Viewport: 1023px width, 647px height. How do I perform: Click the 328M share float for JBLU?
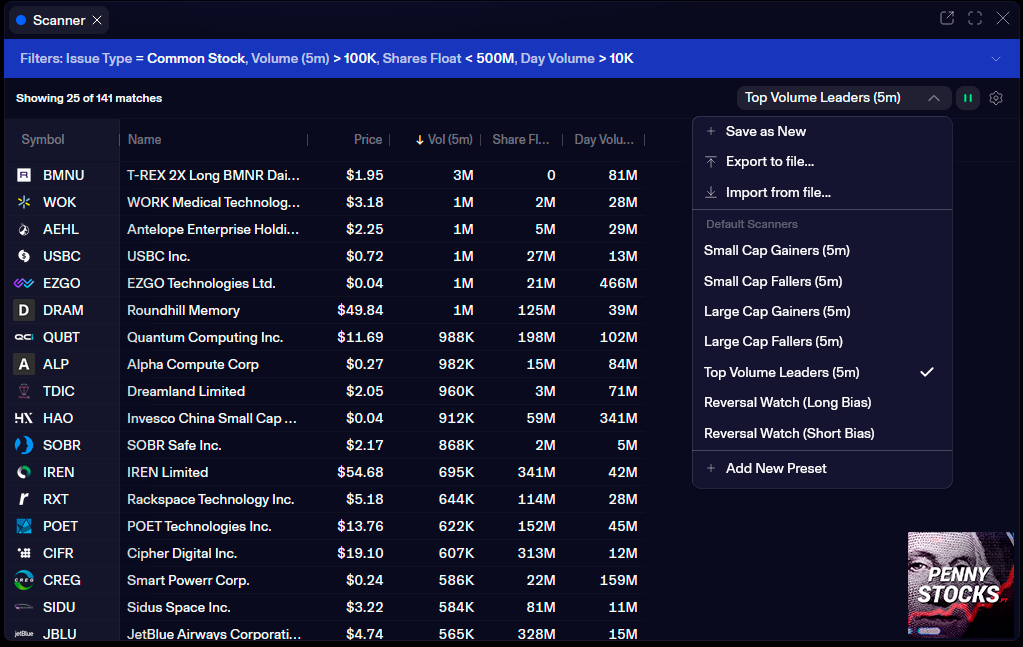[x=536, y=634]
